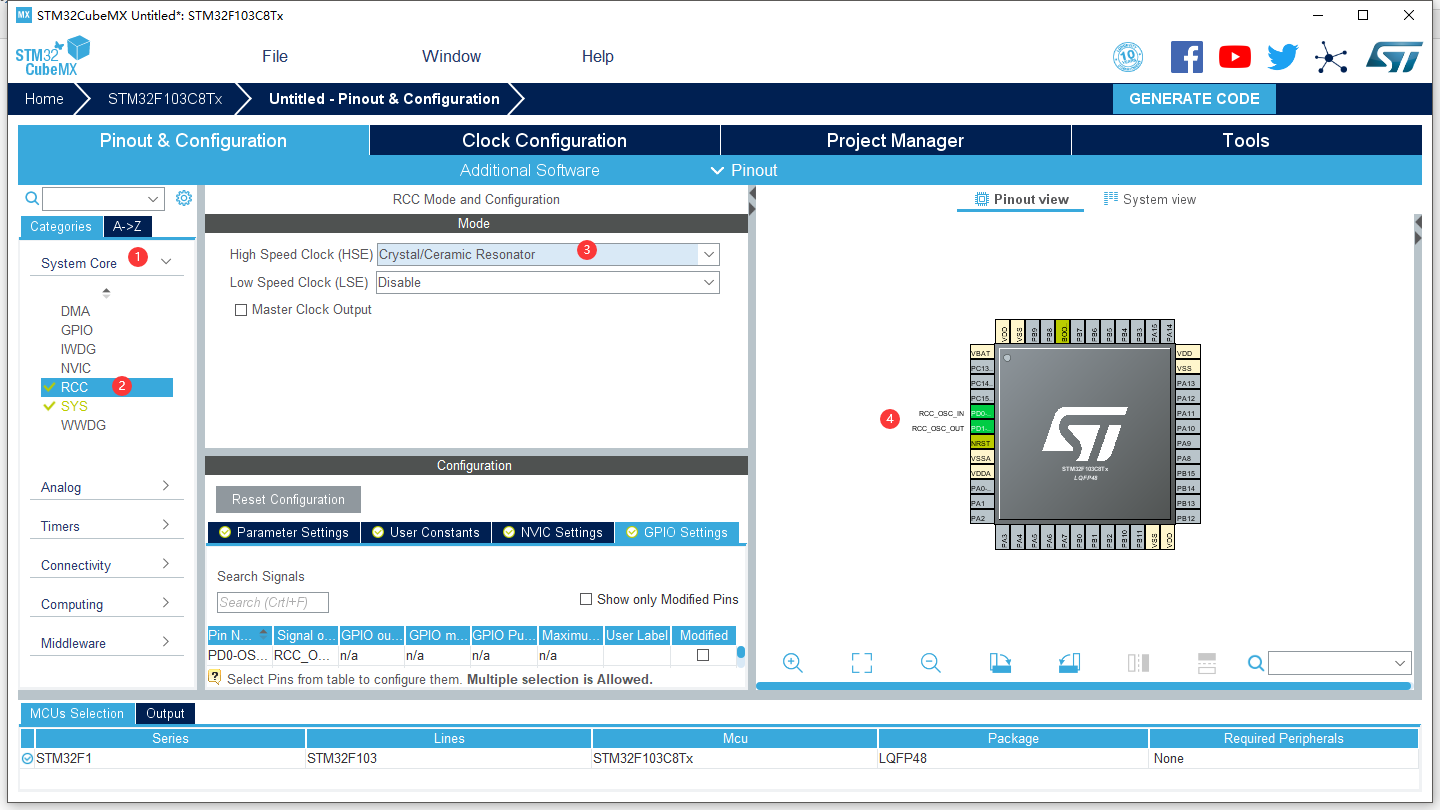
Task: Open the NVIC Settings tab
Action: (x=553, y=532)
